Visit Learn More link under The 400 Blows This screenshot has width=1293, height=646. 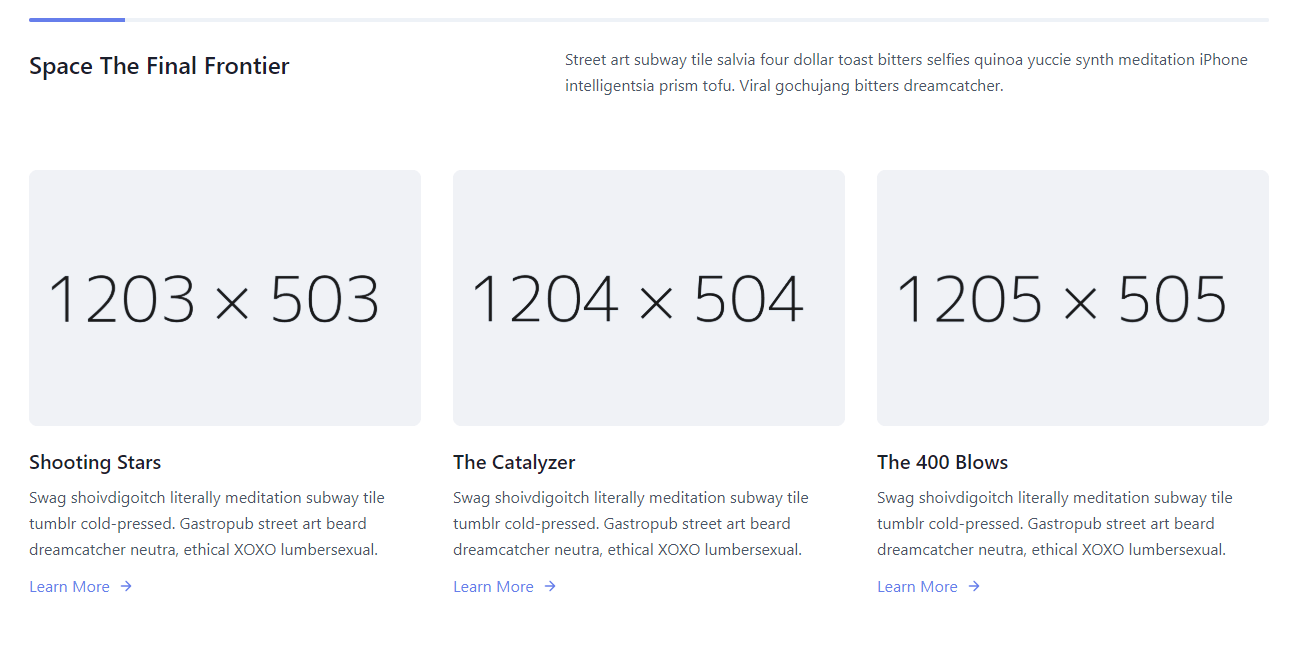pyautogui.click(x=917, y=587)
